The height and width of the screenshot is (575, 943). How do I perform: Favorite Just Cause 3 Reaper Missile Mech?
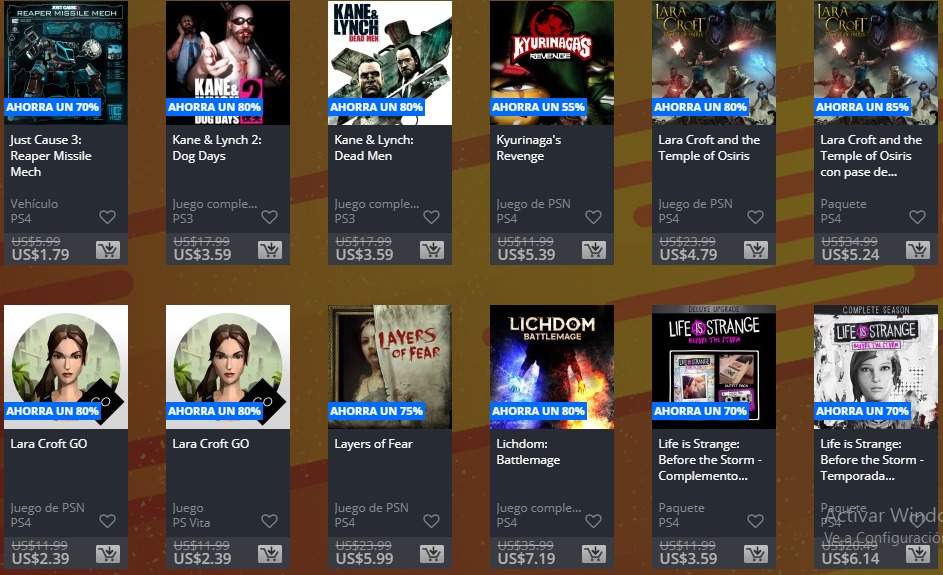[x=108, y=217]
